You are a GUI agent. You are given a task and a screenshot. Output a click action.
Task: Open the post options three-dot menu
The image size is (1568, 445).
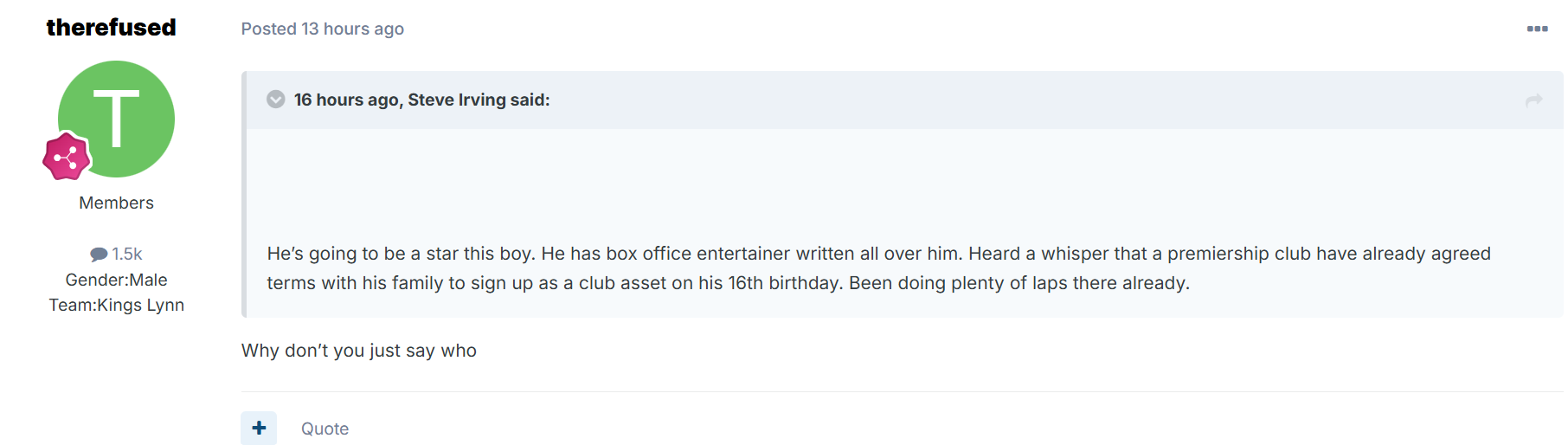[1537, 29]
